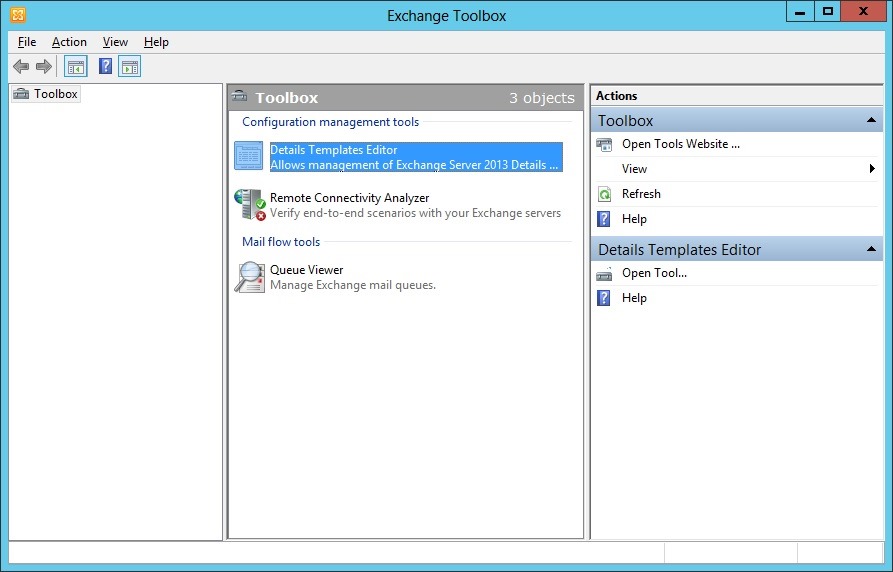Click 'Configuration management tools' group heading
This screenshot has width=893, height=572.
pyautogui.click(x=330, y=122)
